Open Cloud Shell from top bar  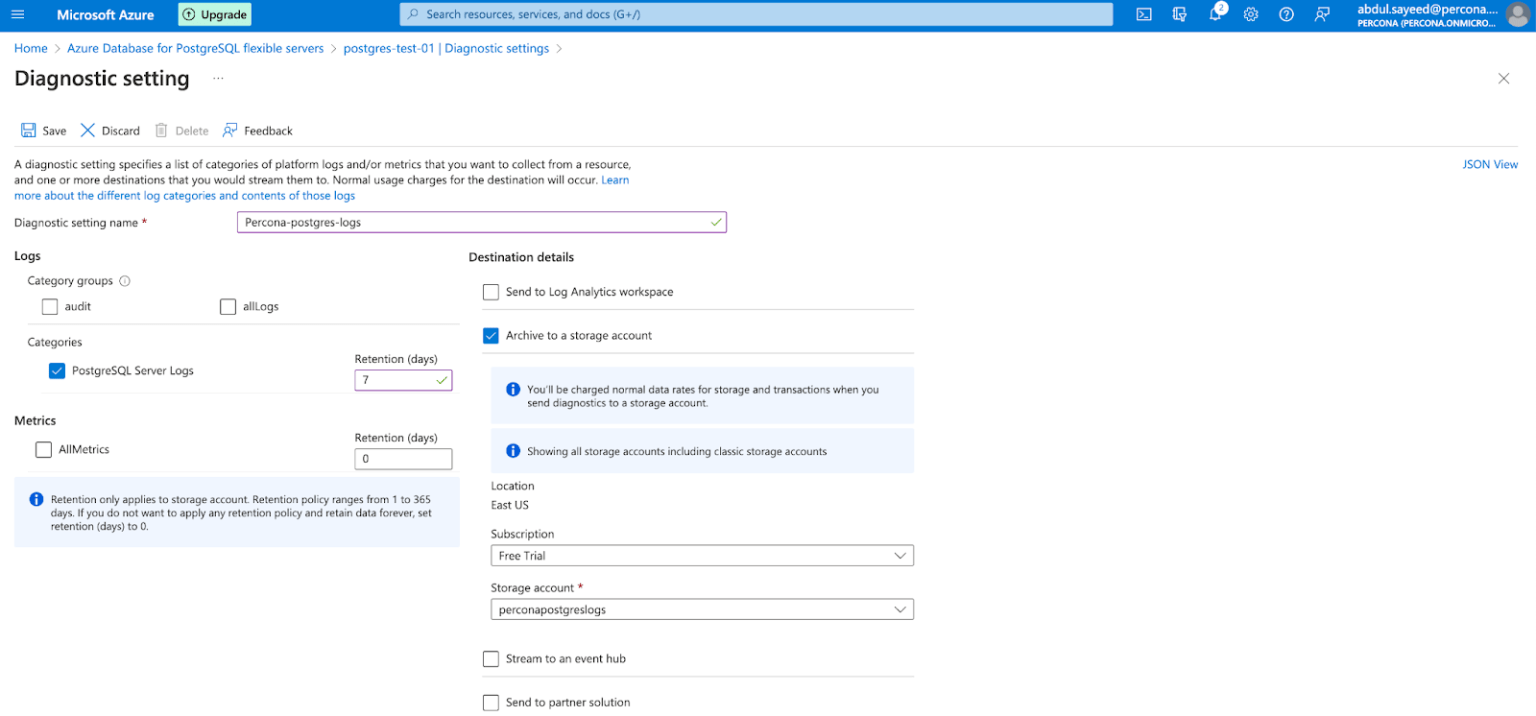pos(1144,15)
